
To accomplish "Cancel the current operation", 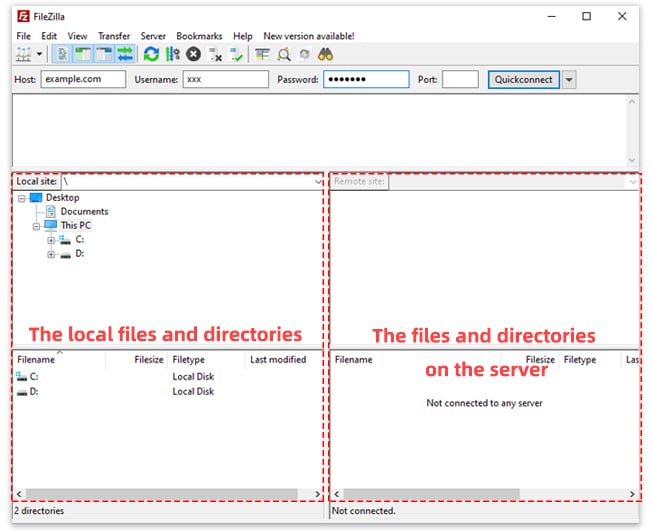I will 193,54.
